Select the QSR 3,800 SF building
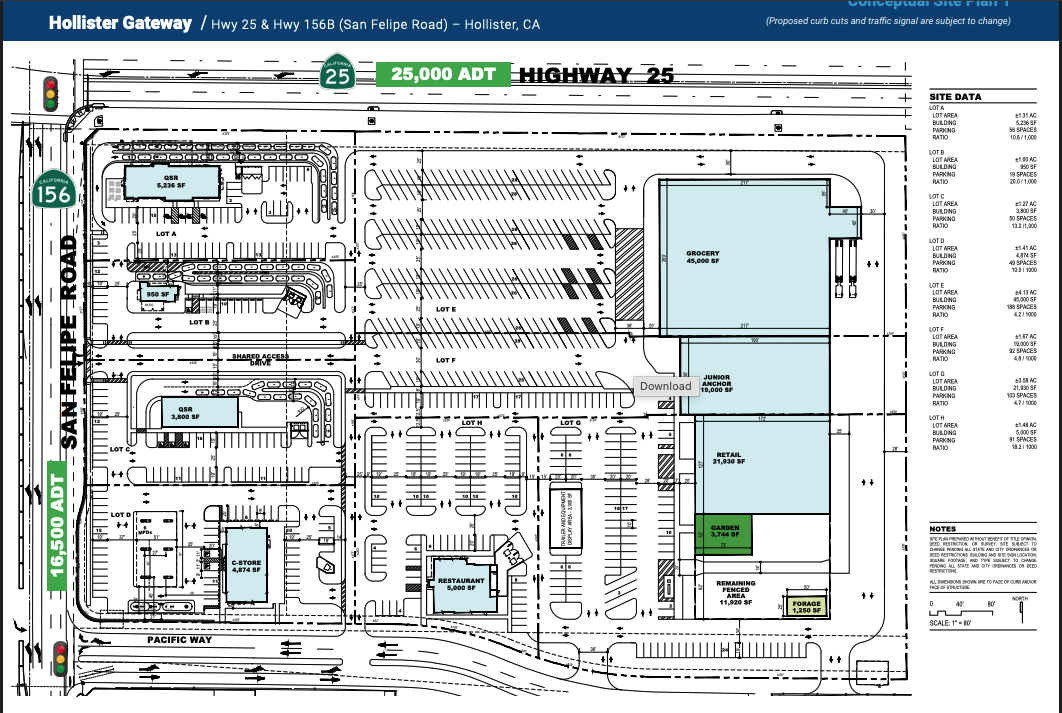The image size is (1062, 713). 199,412
